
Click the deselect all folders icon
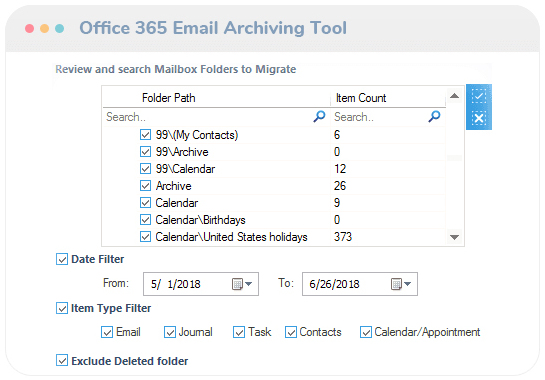tap(479, 118)
